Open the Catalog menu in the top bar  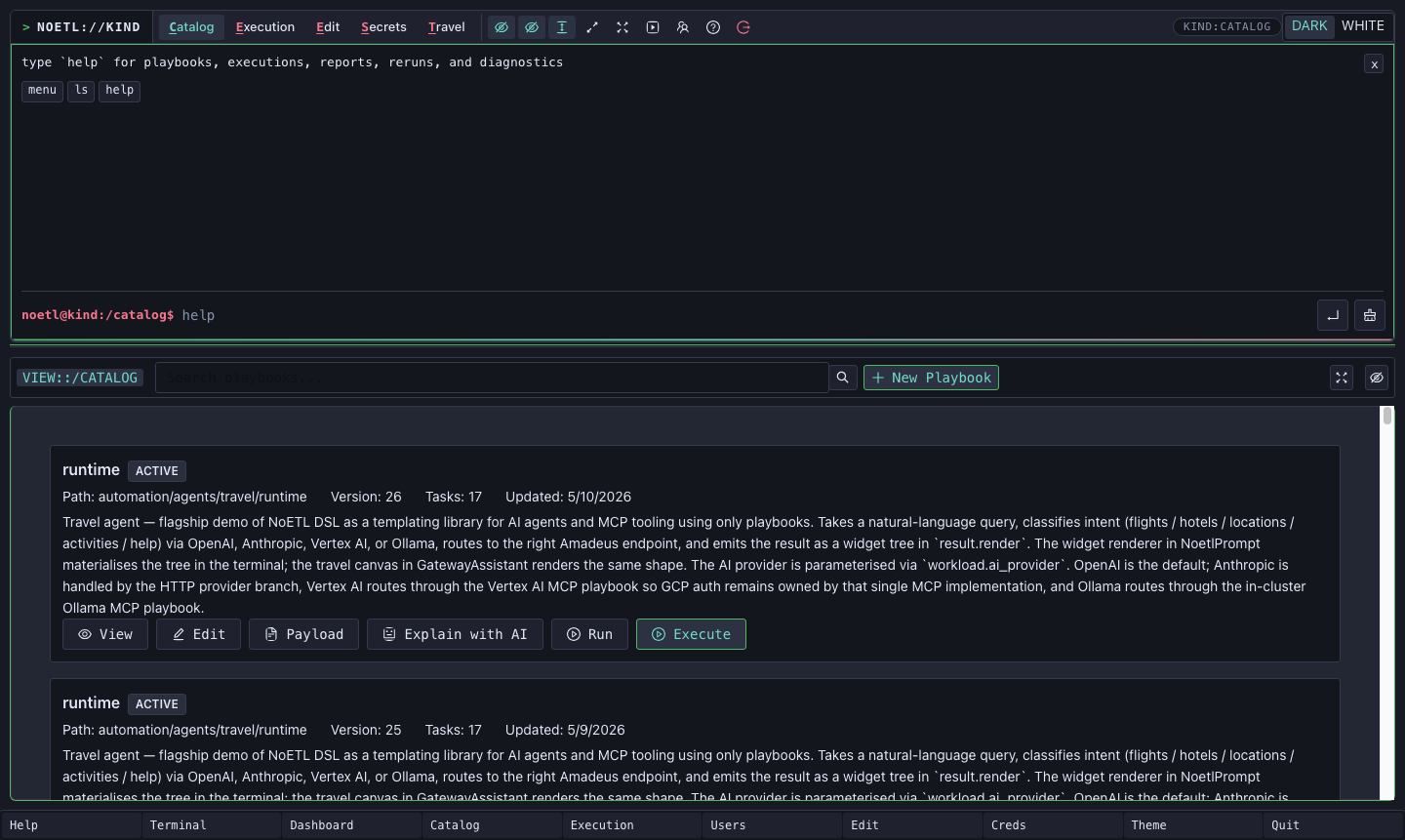point(191,27)
